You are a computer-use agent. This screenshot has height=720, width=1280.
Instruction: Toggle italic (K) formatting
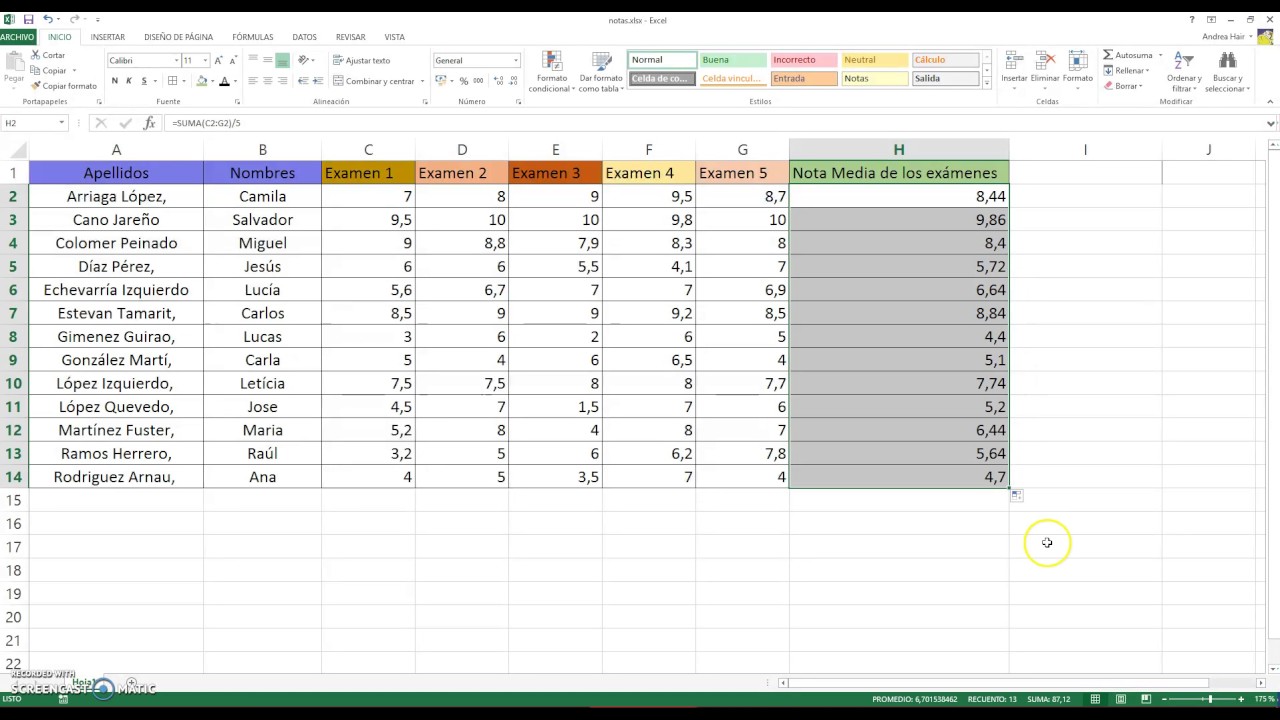(129, 81)
